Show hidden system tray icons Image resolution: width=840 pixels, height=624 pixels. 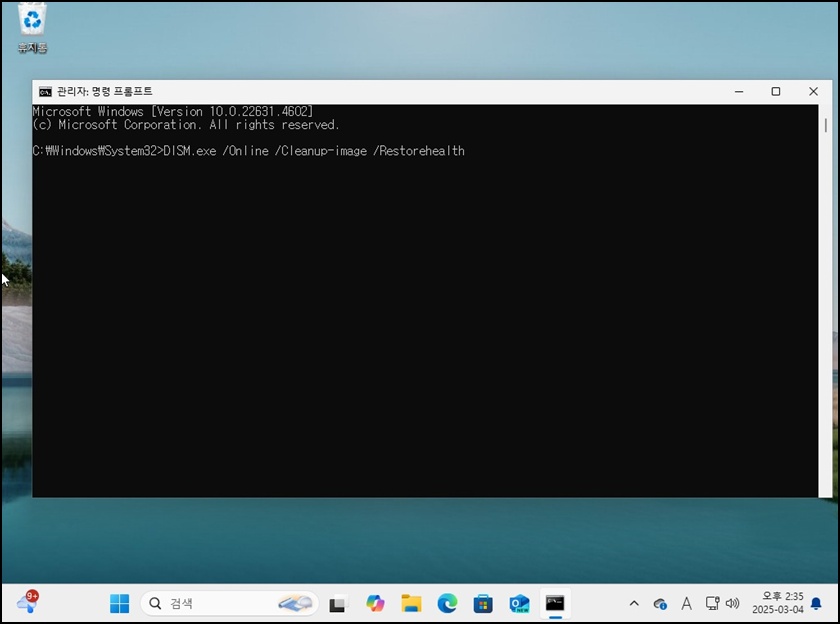click(x=634, y=604)
